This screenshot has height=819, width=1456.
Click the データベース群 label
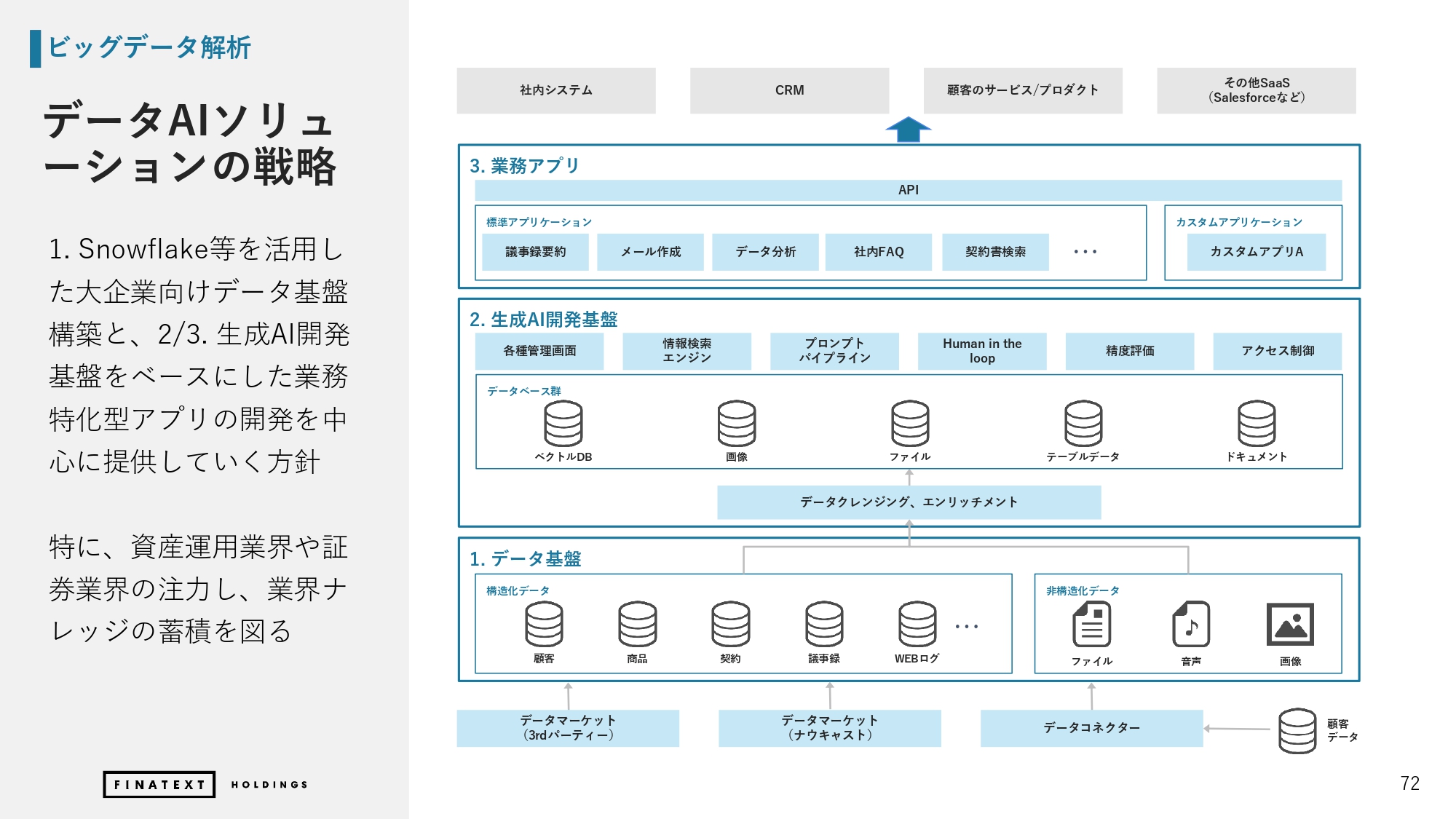(524, 391)
